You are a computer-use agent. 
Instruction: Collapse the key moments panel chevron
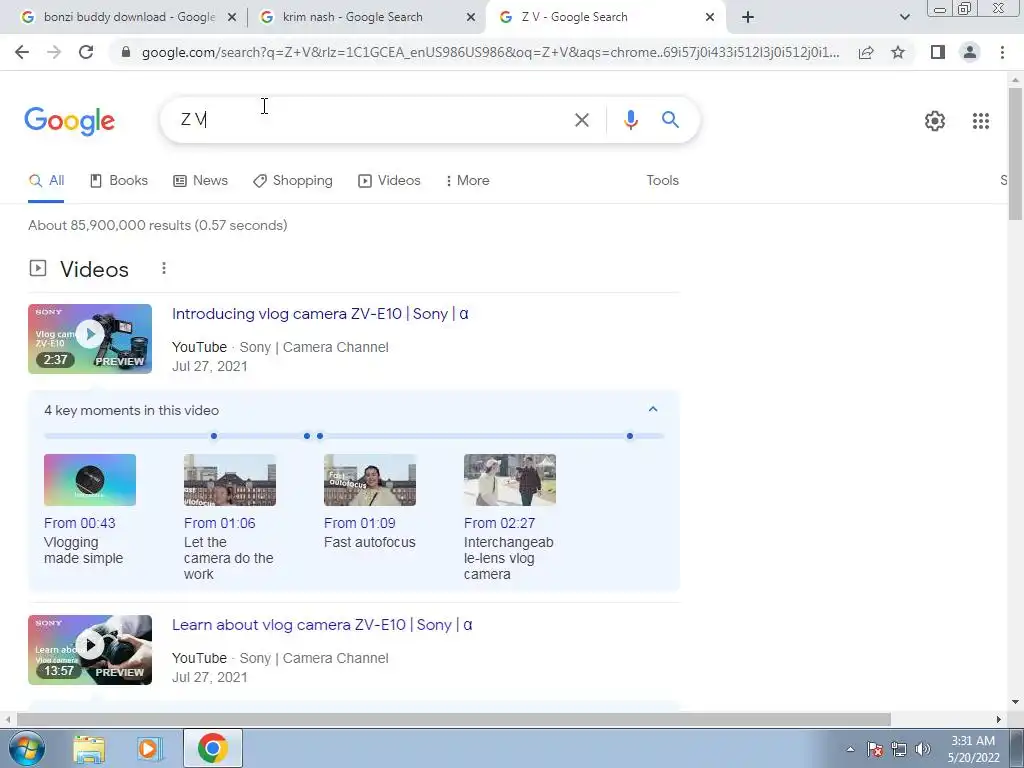click(652, 409)
